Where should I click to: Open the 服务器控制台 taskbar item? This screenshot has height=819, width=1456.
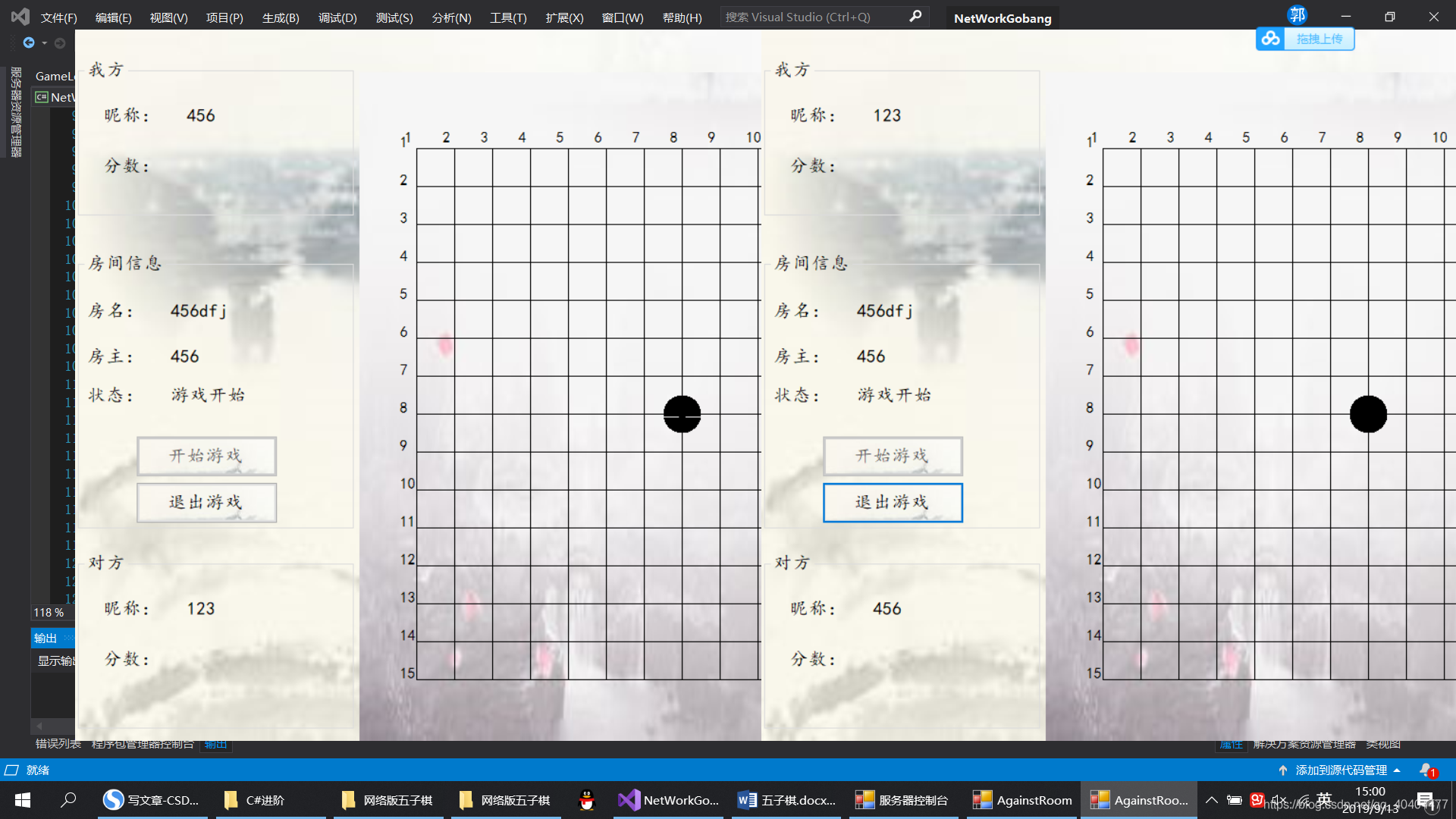tap(903, 800)
